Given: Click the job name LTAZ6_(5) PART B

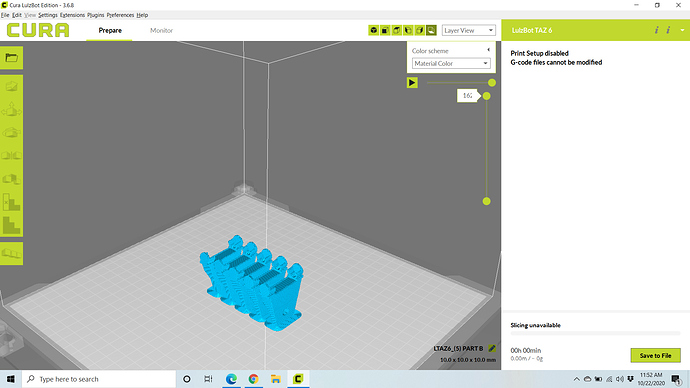Looking at the screenshot, I should (x=458, y=348).
